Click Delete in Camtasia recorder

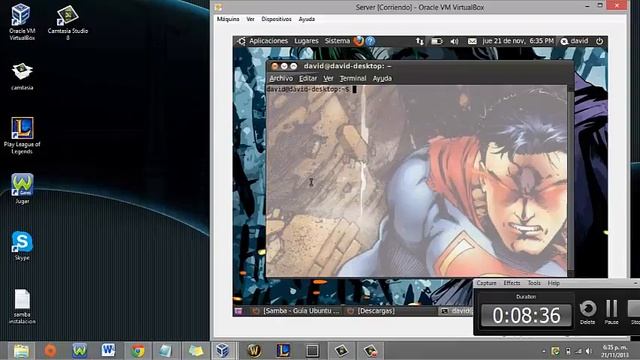(588, 312)
